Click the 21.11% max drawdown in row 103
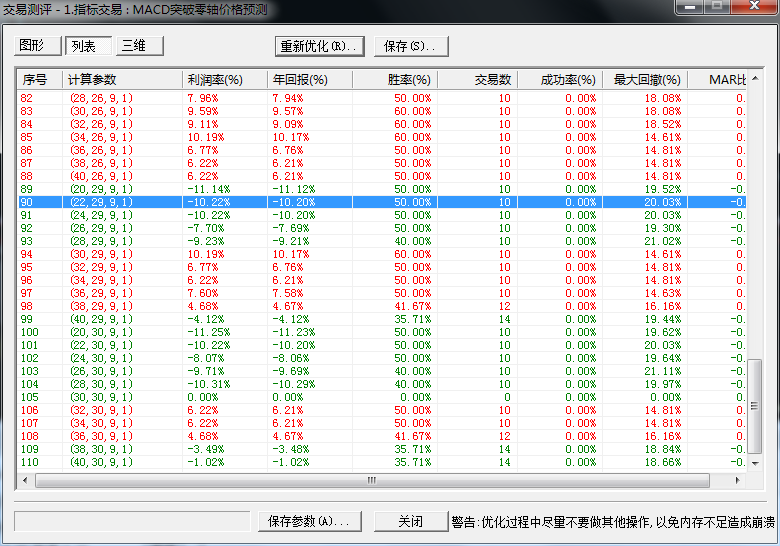The width and height of the screenshot is (780, 546). 663,371
